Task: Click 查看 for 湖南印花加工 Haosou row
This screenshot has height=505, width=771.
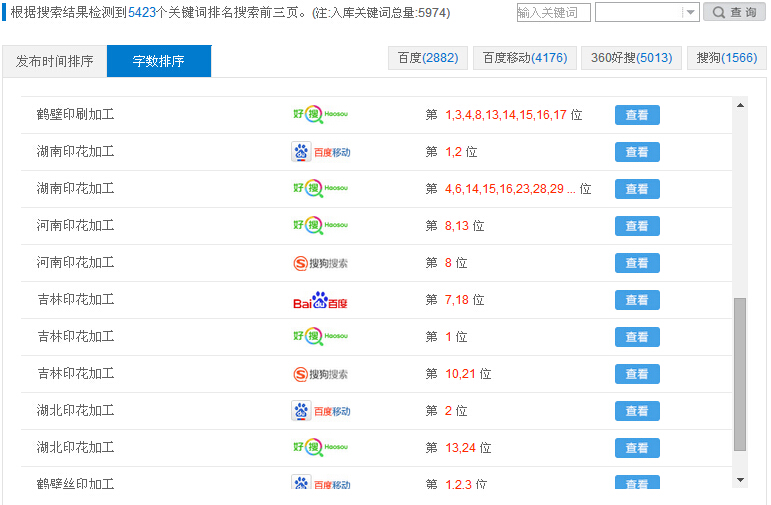Action: coord(637,189)
